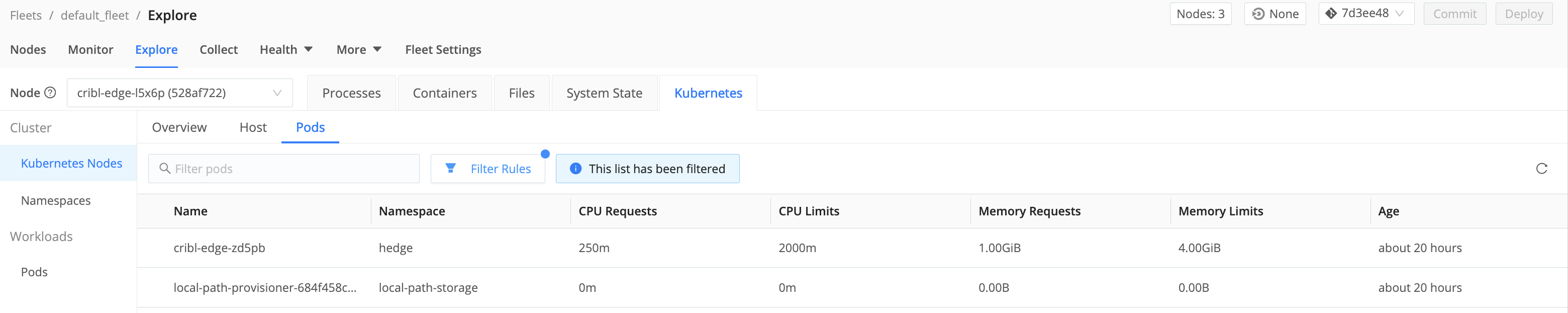Screen dimensions: 1568x313
Task: Click the Namespace column header
Action: [x=412, y=211]
